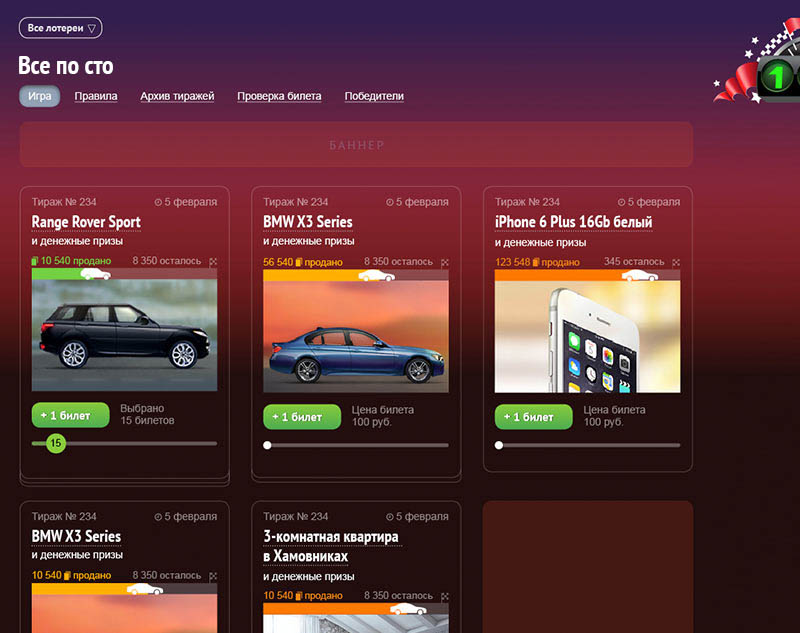Open the Все лотереи dropdown
Image resolution: width=800 pixels, height=633 pixels.
pyautogui.click(x=60, y=28)
